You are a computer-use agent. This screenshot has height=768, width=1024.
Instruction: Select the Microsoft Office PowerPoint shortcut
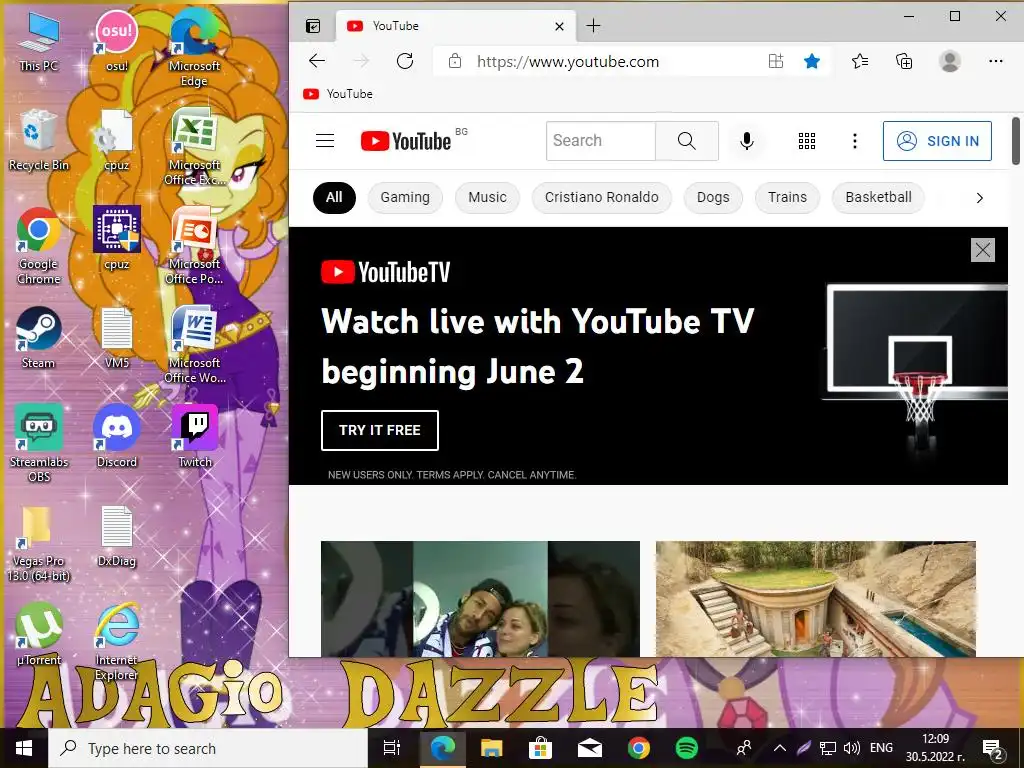[x=194, y=248]
